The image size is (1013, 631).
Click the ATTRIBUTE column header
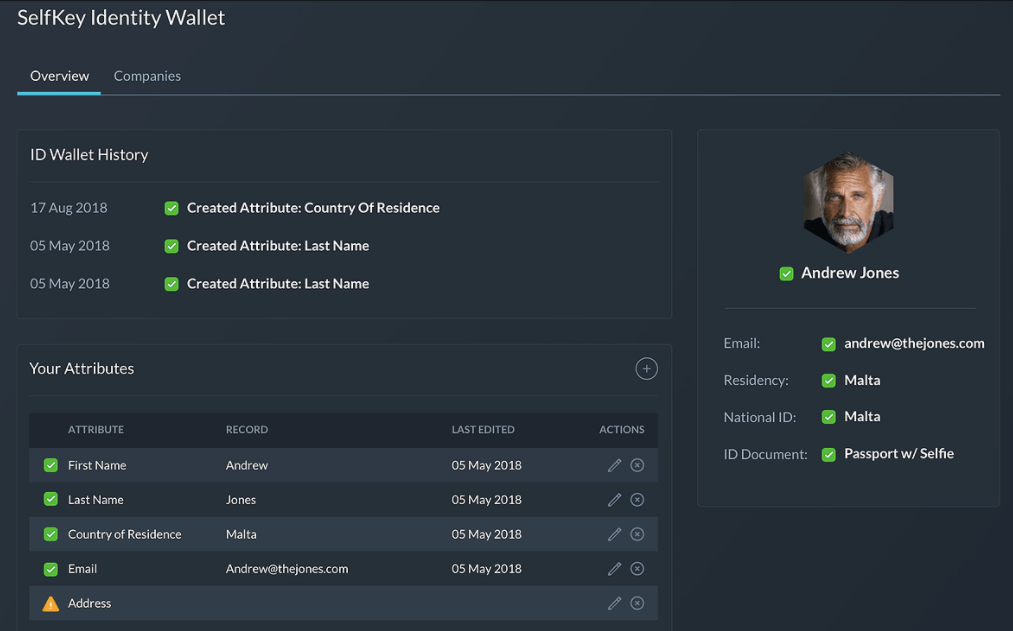click(x=96, y=429)
